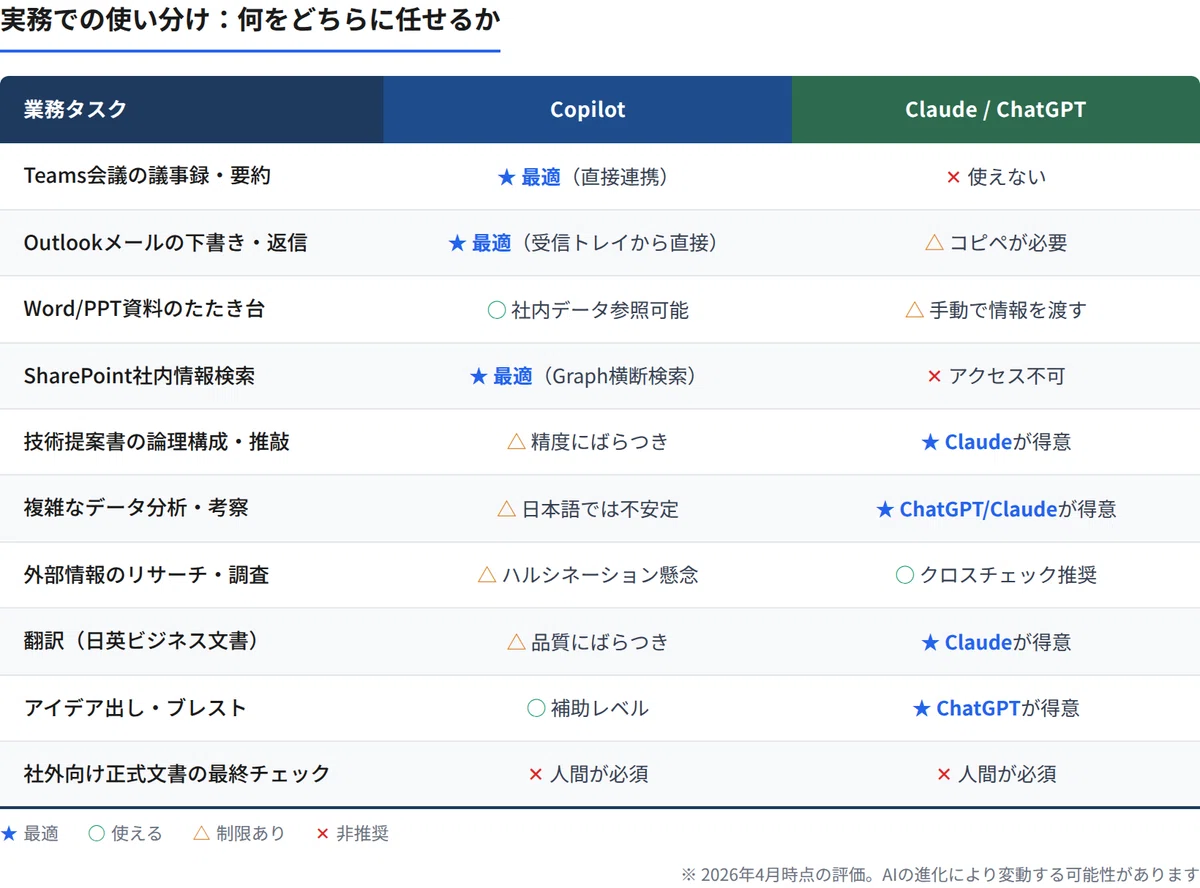Click the 業務タスク column header

[x=192, y=110]
